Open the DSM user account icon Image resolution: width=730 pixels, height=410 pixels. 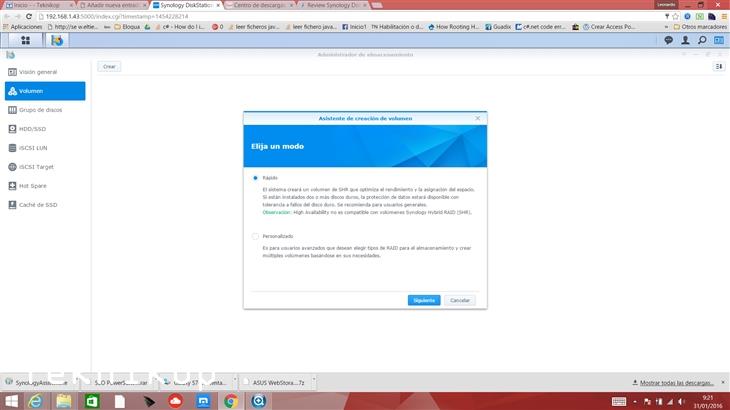[x=685, y=40]
